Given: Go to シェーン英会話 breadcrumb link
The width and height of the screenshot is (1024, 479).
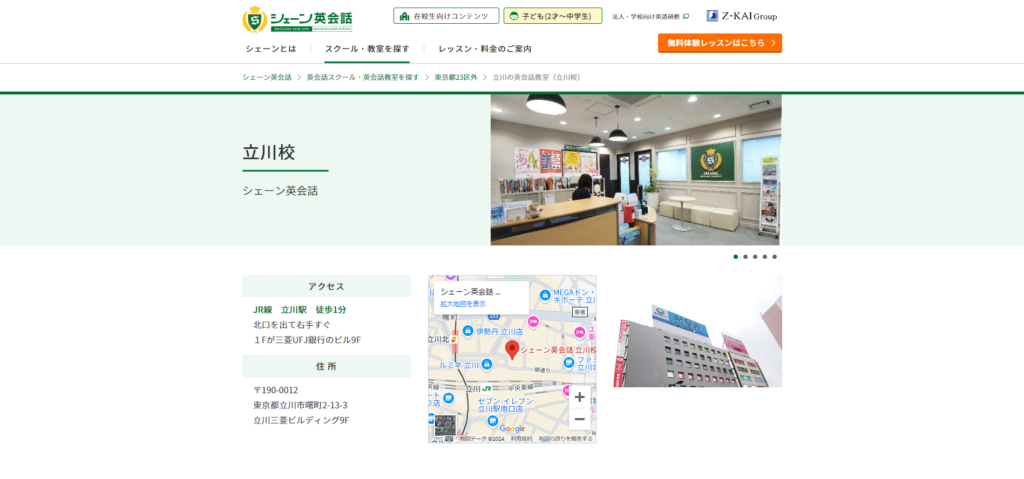Looking at the screenshot, I should coord(267,77).
